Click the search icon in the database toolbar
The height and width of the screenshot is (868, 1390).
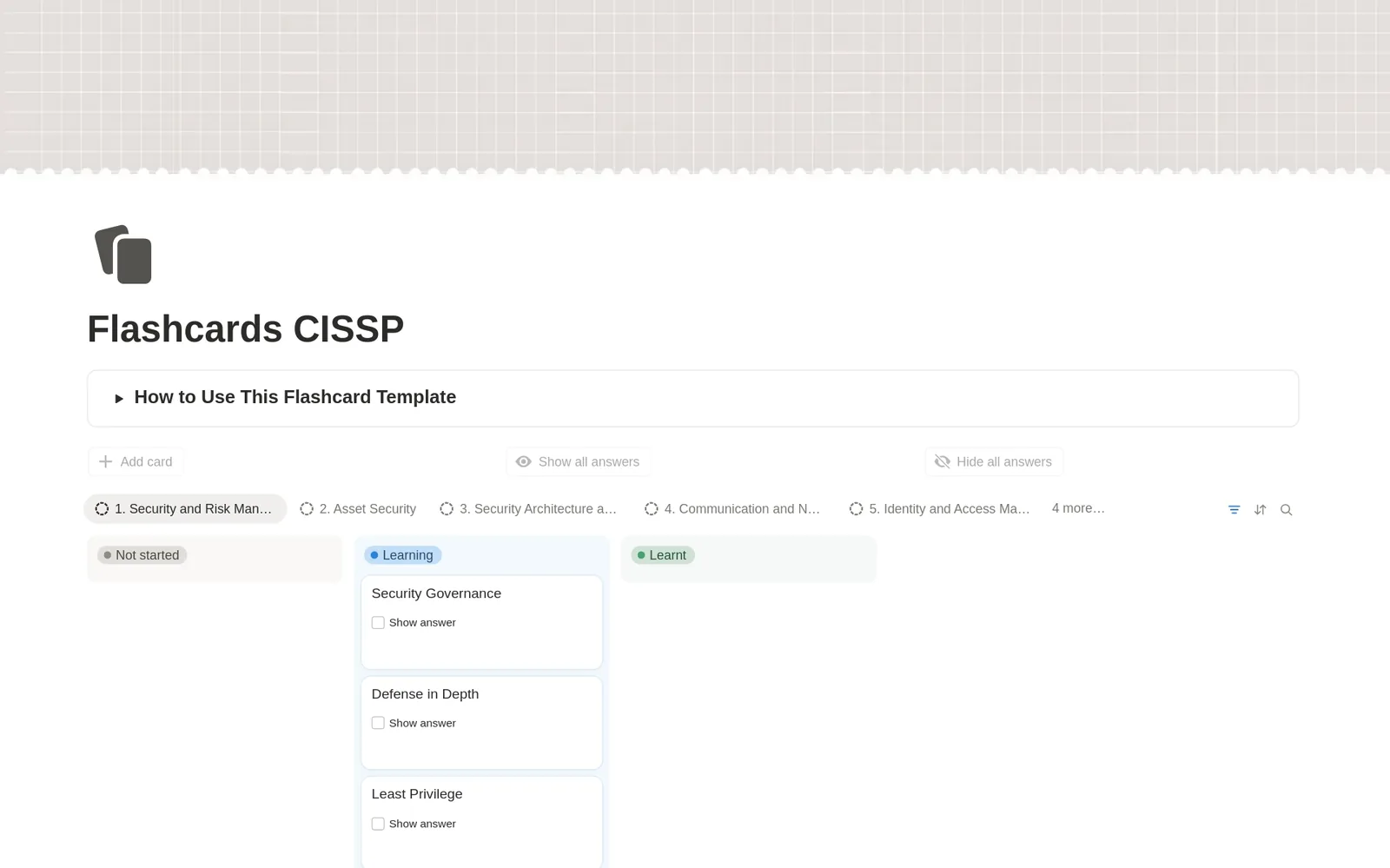coord(1287,510)
